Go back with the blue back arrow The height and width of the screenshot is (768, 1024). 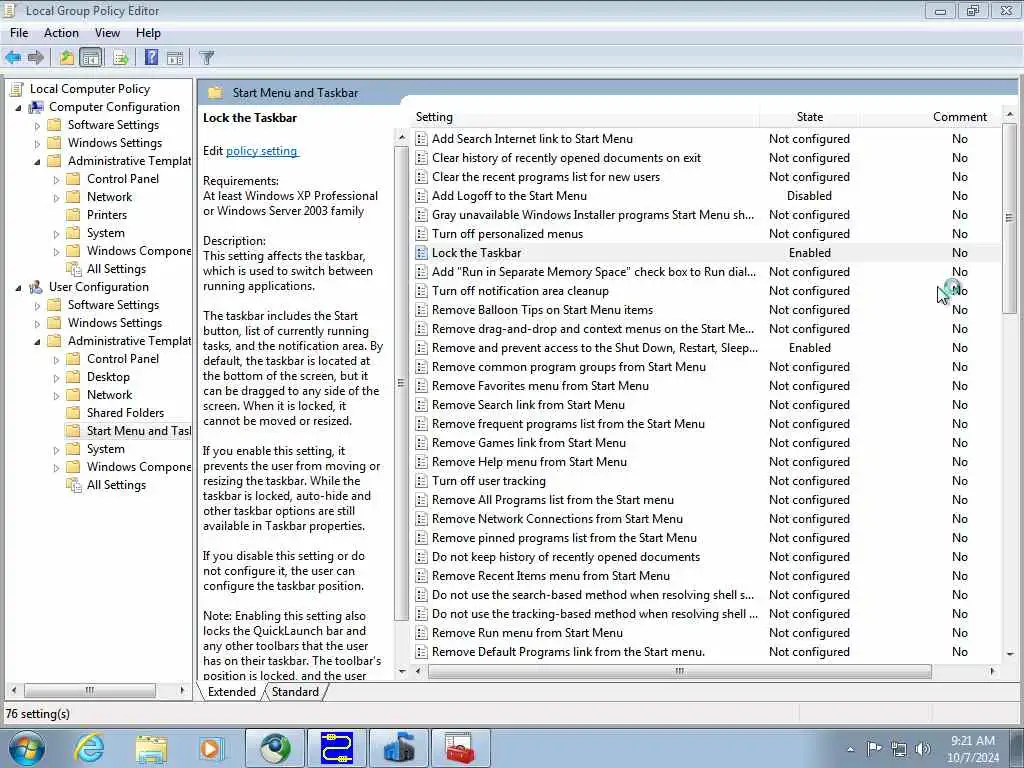[x=13, y=57]
